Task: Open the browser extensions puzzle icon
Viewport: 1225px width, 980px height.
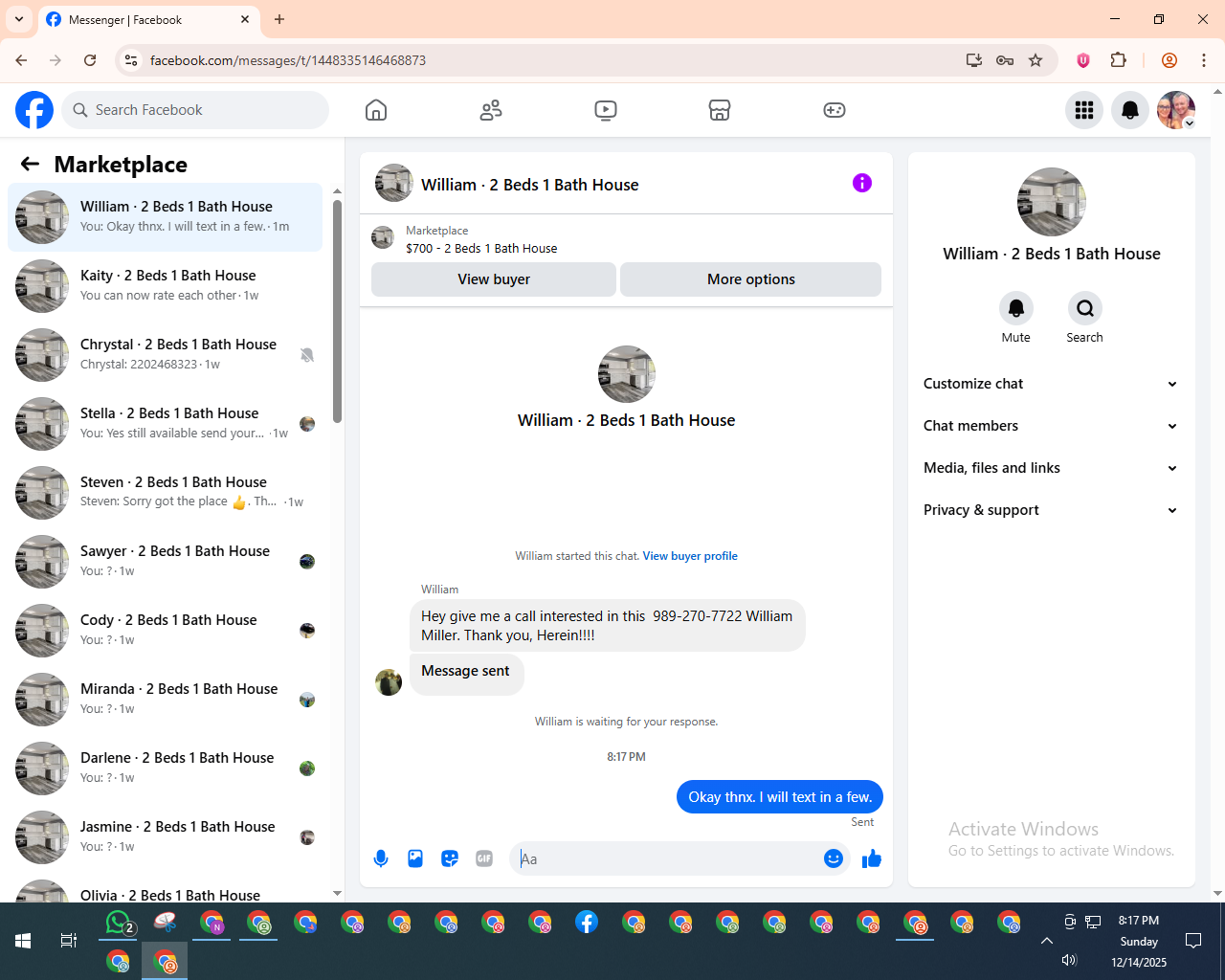Action: tap(1118, 60)
